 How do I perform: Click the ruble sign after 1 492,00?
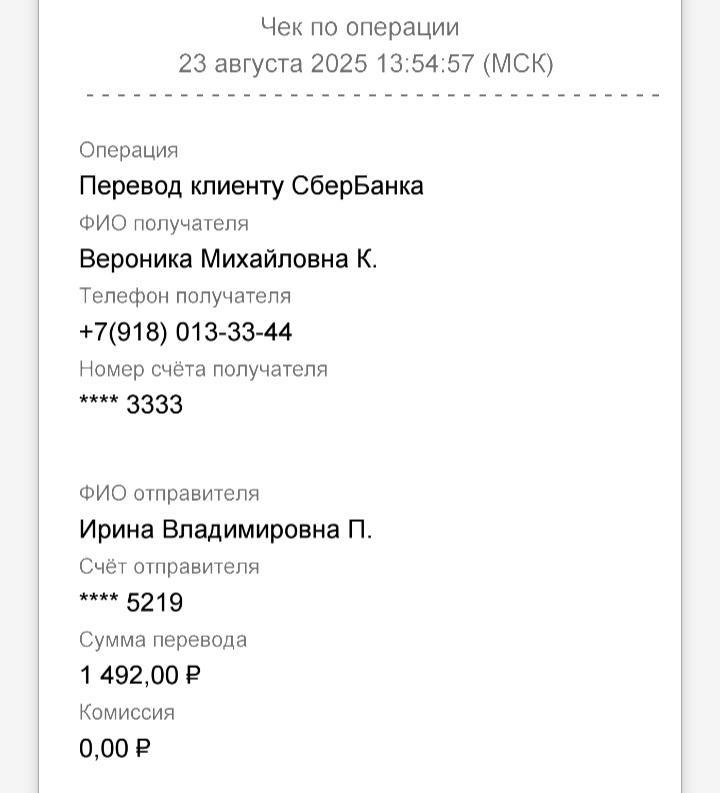point(193,675)
